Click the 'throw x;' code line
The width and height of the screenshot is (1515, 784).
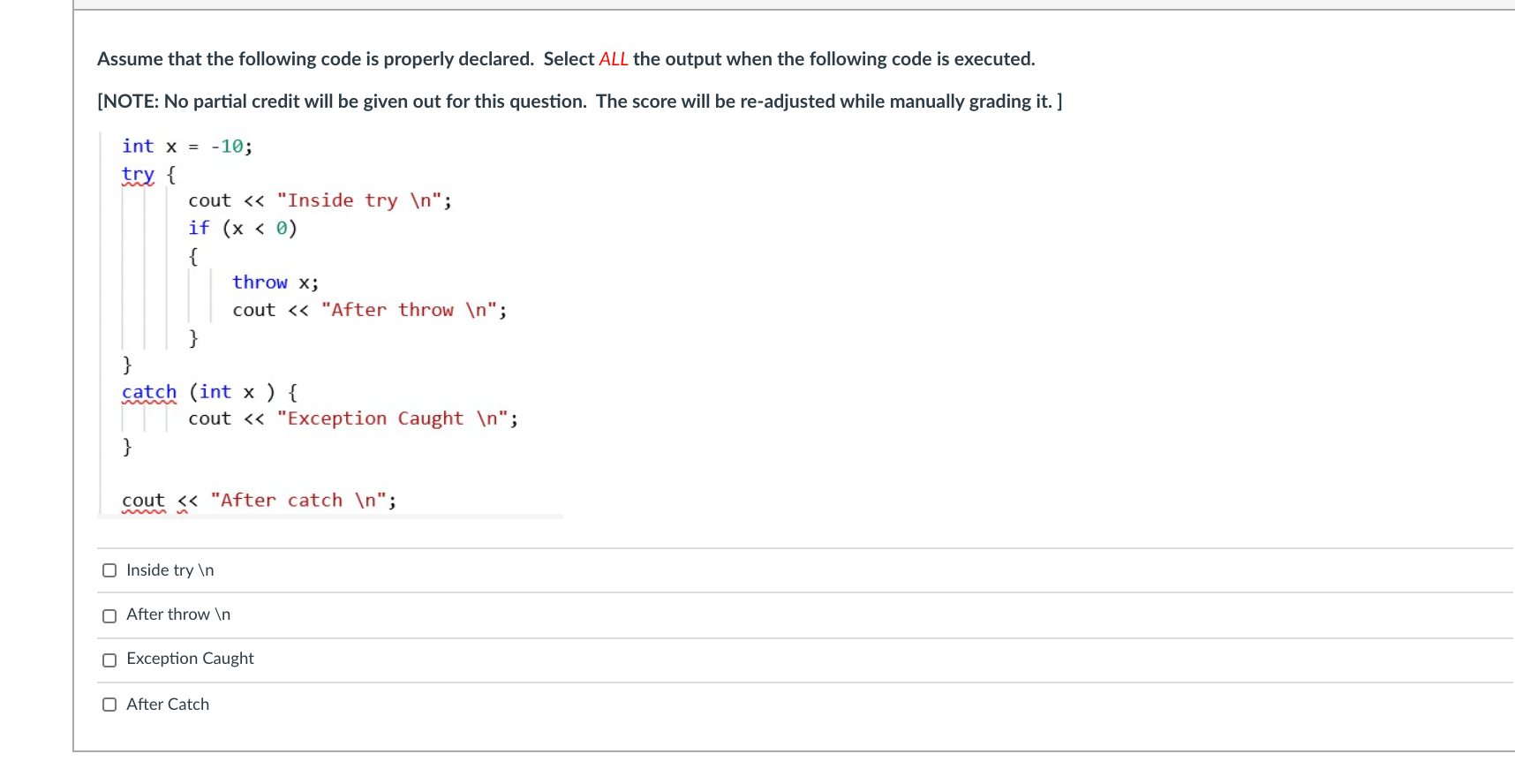(x=275, y=283)
